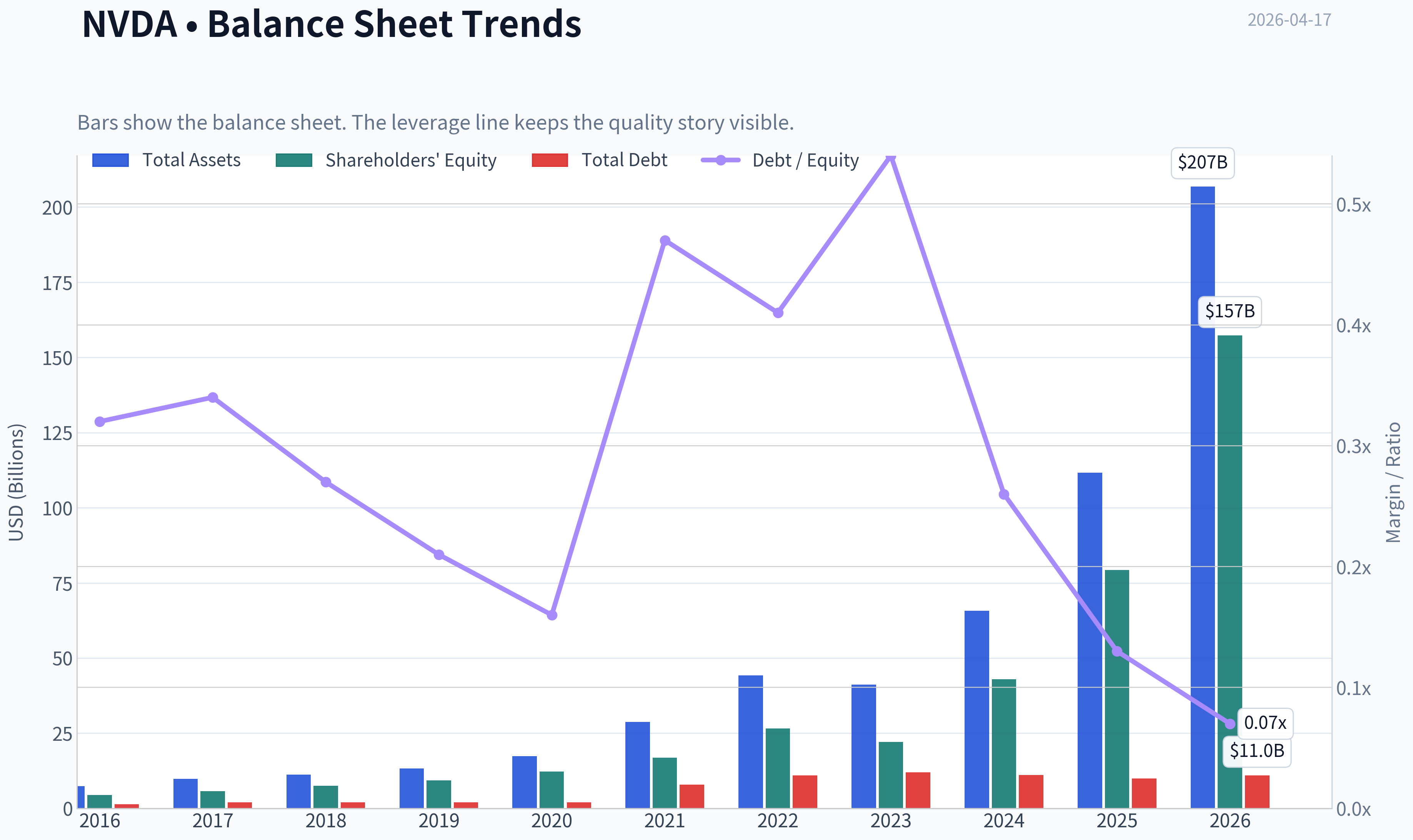Click the 2023 Total Debt red bar

tap(918, 790)
